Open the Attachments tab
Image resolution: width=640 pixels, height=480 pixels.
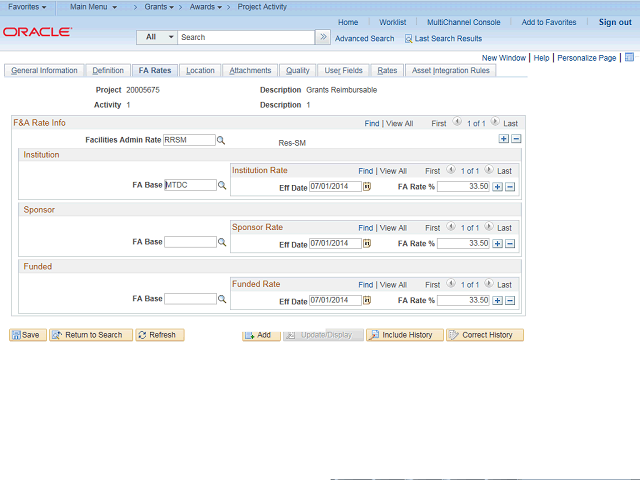(x=250, y=70)
